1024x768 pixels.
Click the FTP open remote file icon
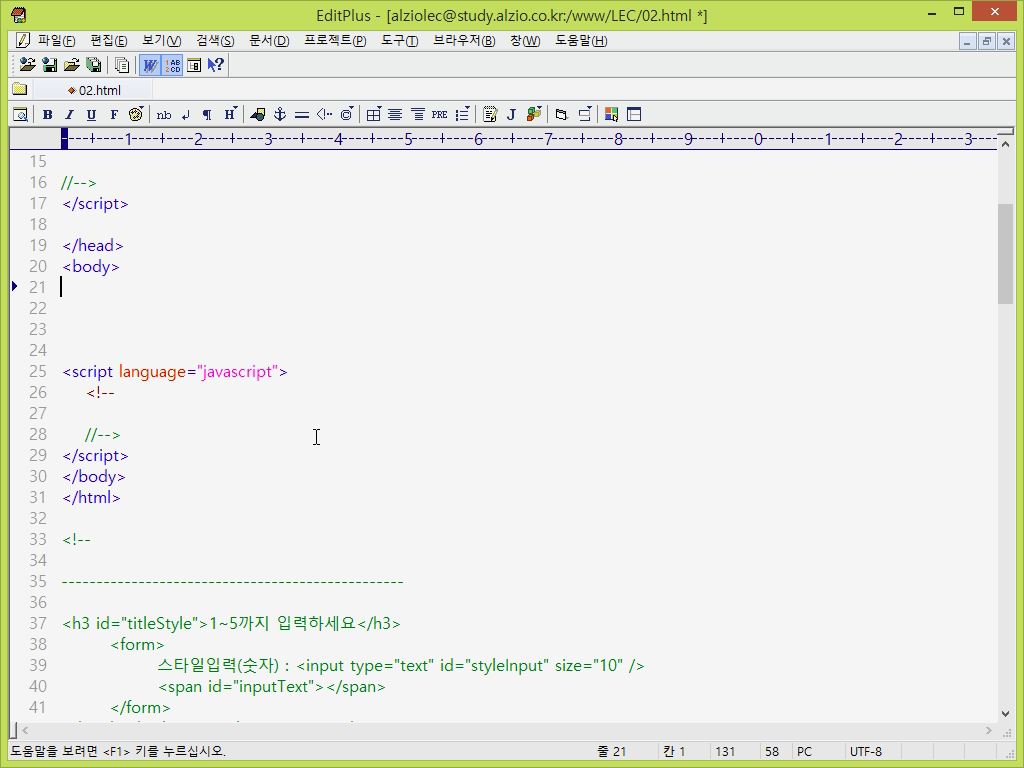[x=27, y=65]
